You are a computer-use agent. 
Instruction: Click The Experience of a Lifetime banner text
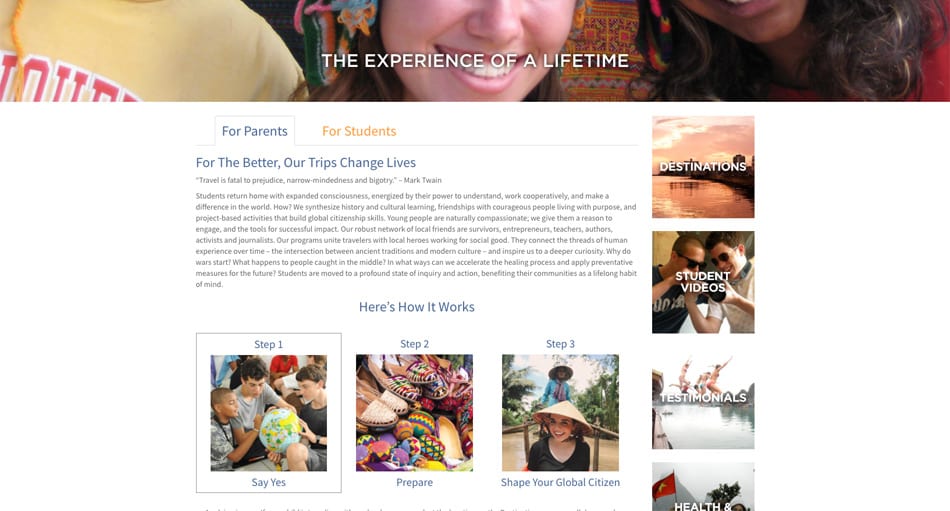pos(475,61)
